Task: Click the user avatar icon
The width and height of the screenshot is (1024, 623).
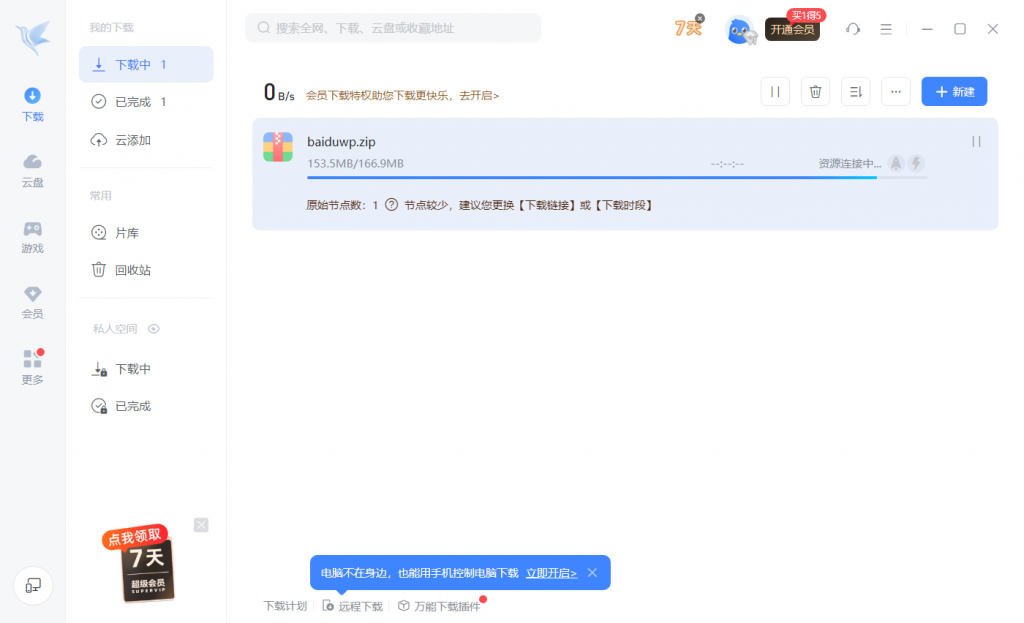Action: [741, 30]
